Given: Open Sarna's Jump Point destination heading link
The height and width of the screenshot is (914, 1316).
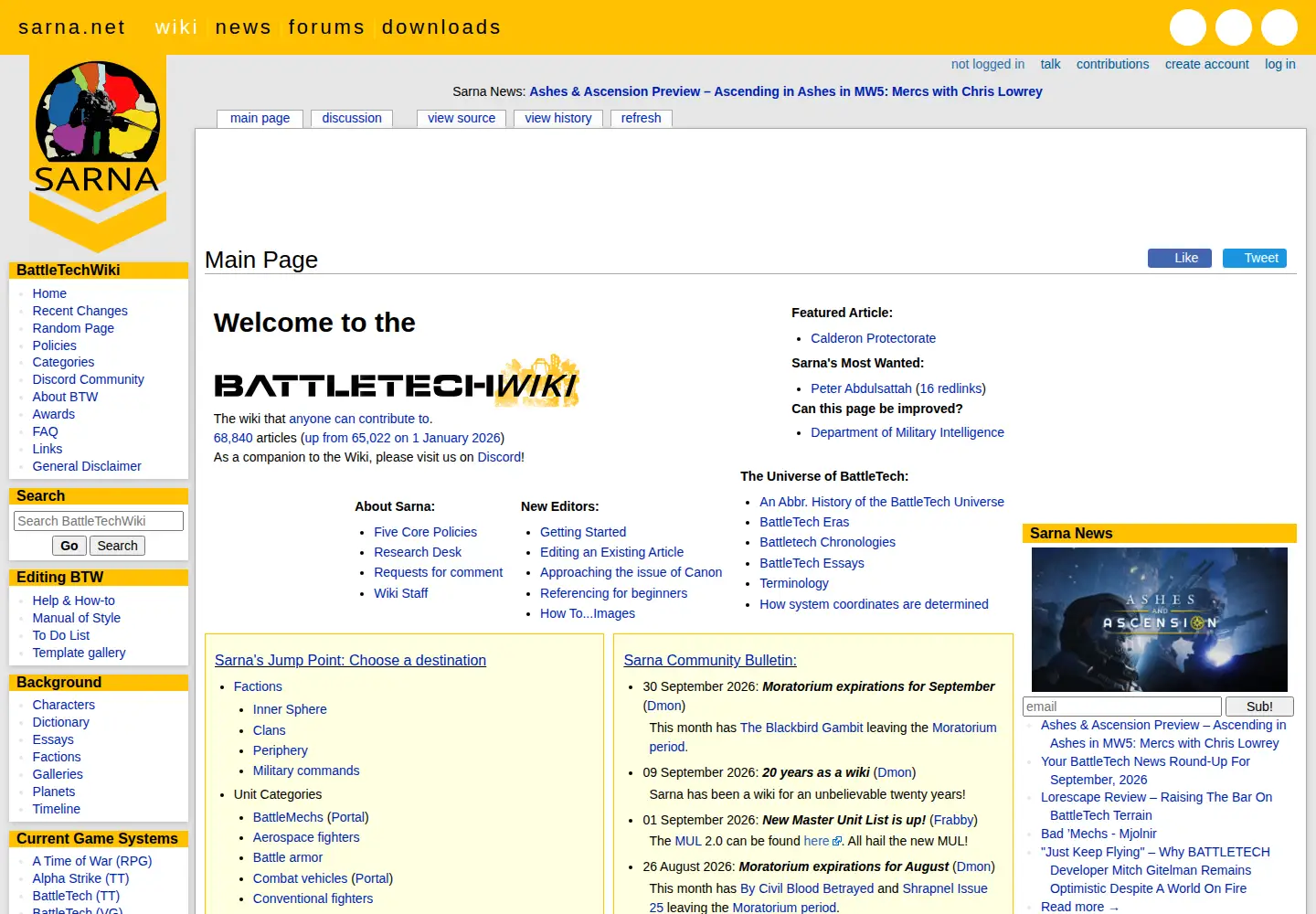Looking at the screenshot, I should point(350,660).
